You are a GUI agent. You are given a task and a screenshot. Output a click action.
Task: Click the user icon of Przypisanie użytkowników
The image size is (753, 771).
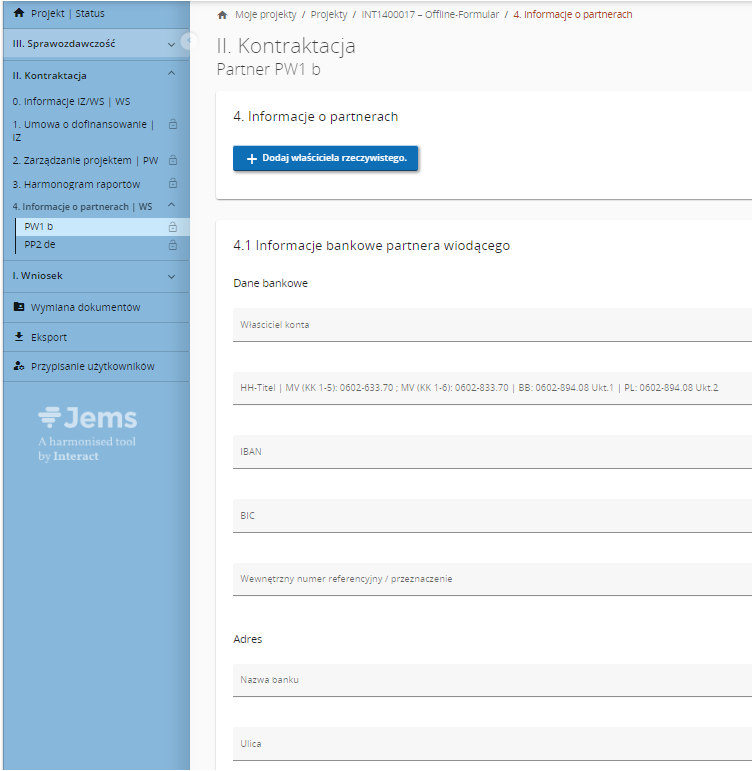19,366
